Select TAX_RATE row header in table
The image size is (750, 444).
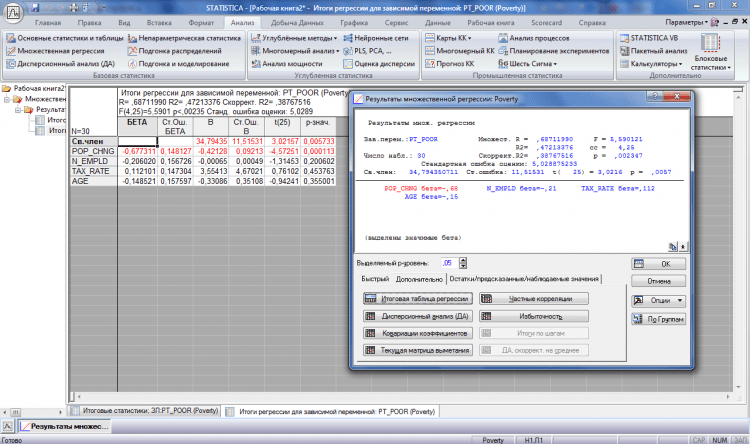[93, 171]
